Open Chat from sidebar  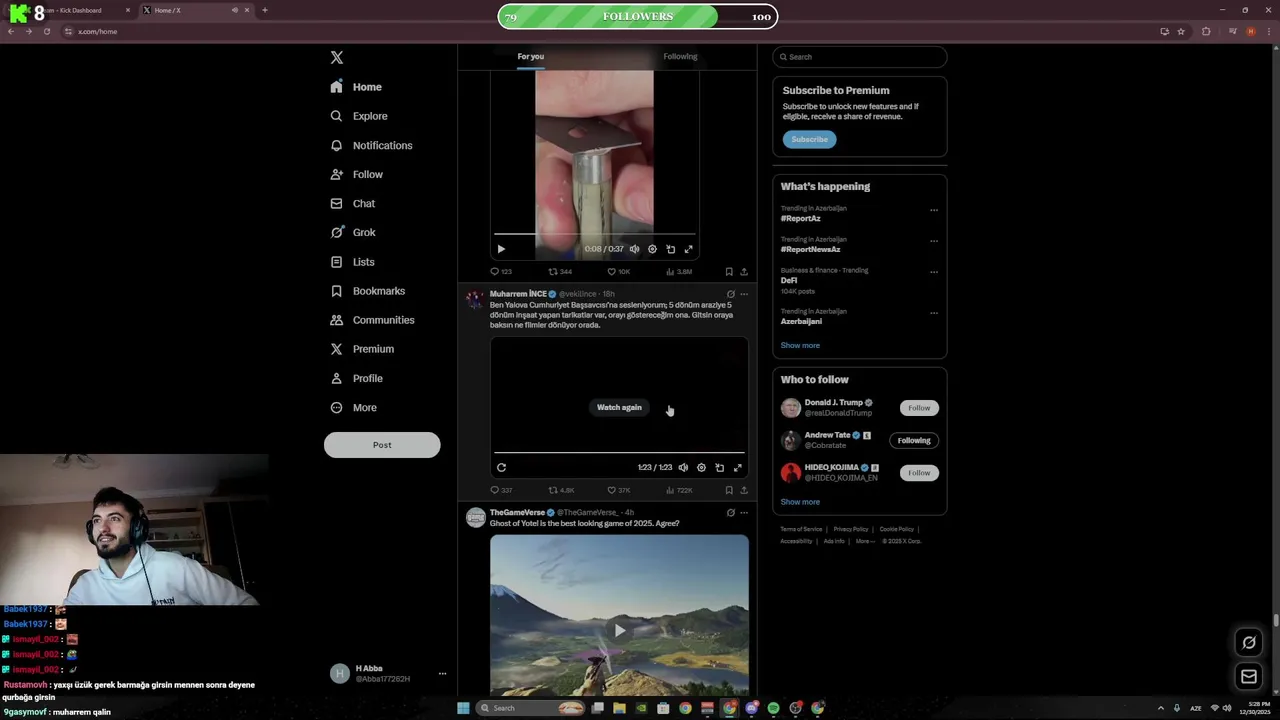click(353, 203)
